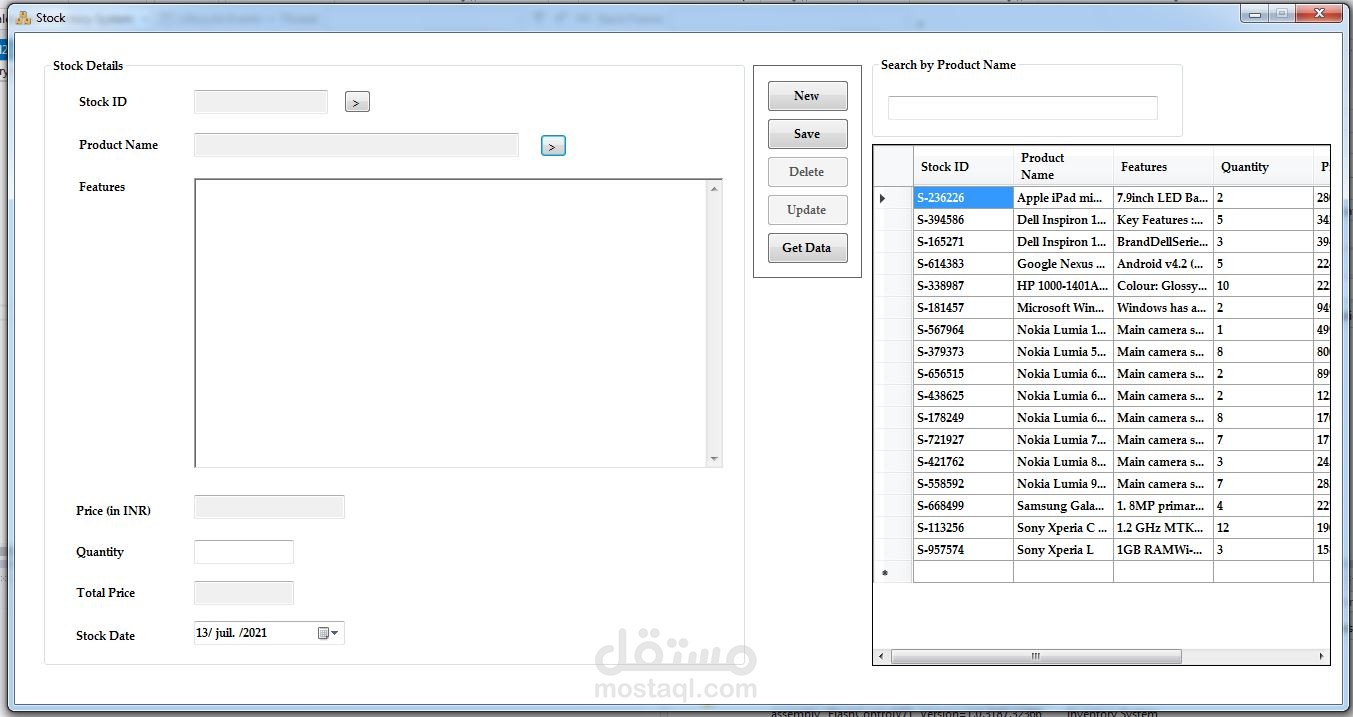Image resolution: width=1353 pixels, height=717 pixels.
Task: Click the Update button
Action: pyautogui.click(x=807, y=210)
